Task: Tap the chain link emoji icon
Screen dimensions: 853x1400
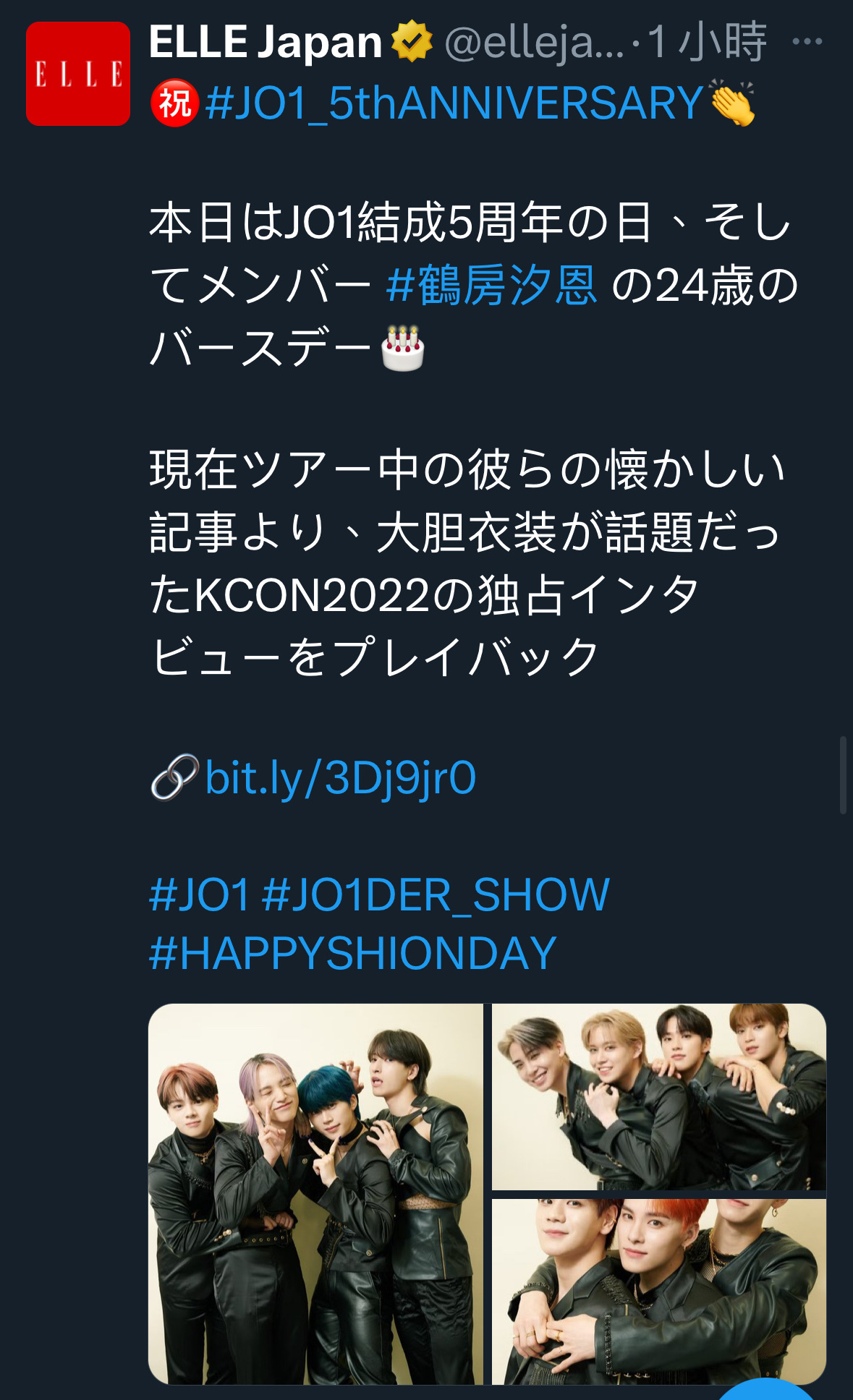Action: pyautogui.click(x=174, y=777)
